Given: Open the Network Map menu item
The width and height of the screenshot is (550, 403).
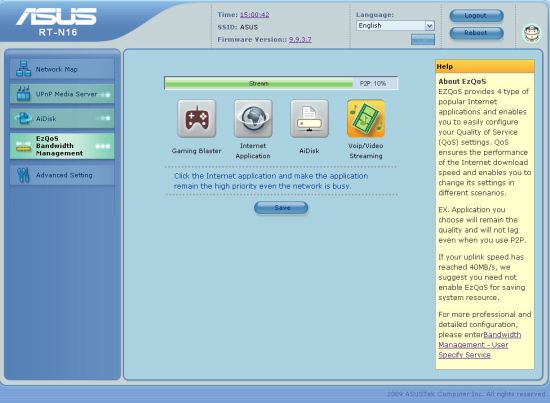Looking at the screenshot, I should [62, 69].
